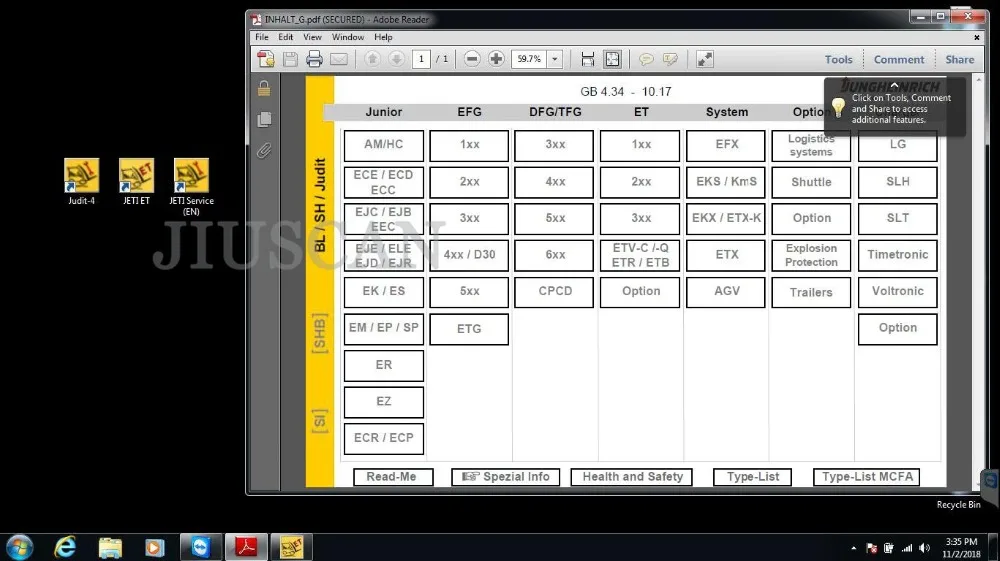1000x561 pixels.
Task: Click the 59.7% zoom value field
Action: [529, 59]
